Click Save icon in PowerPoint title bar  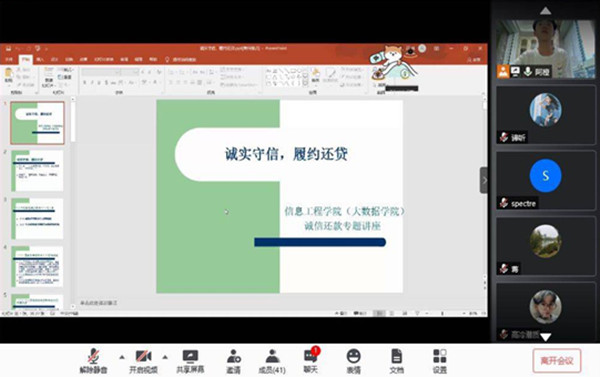(x=8, y=49)
